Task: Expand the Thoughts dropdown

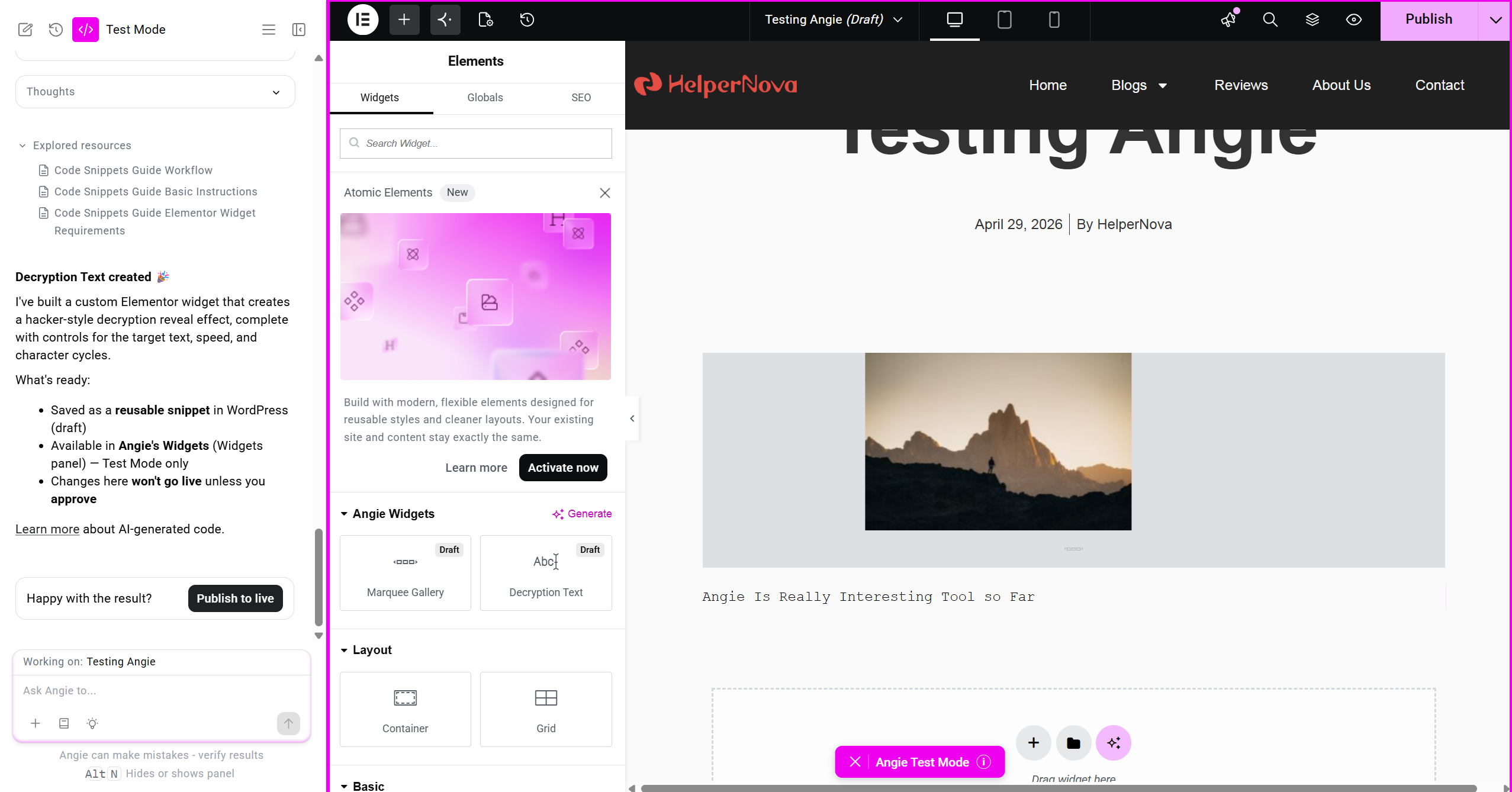Action: (155, 92)
